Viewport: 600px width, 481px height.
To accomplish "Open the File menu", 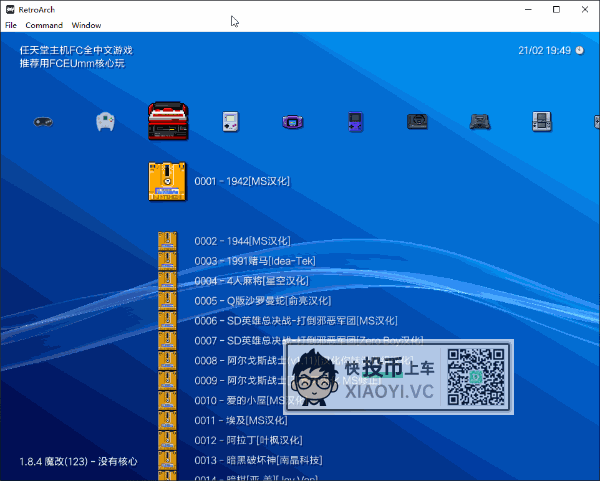I will tap(11, 24).
